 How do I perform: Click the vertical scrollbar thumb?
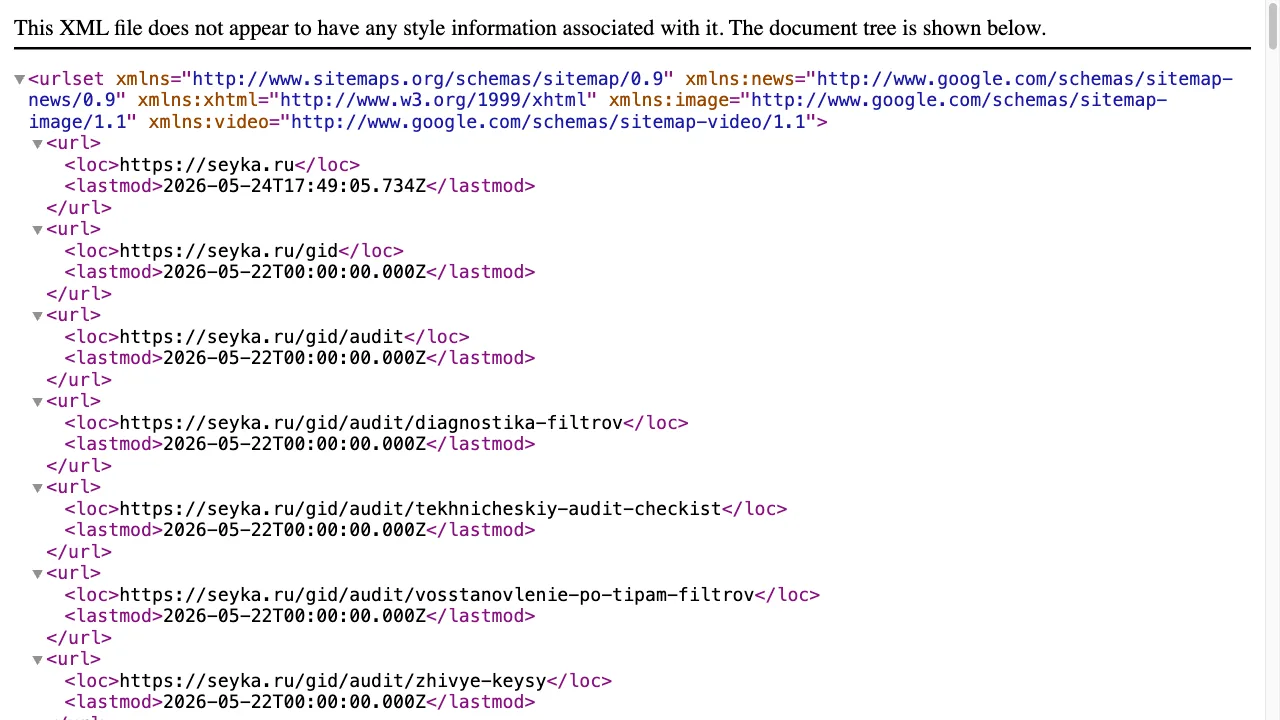1272,25
